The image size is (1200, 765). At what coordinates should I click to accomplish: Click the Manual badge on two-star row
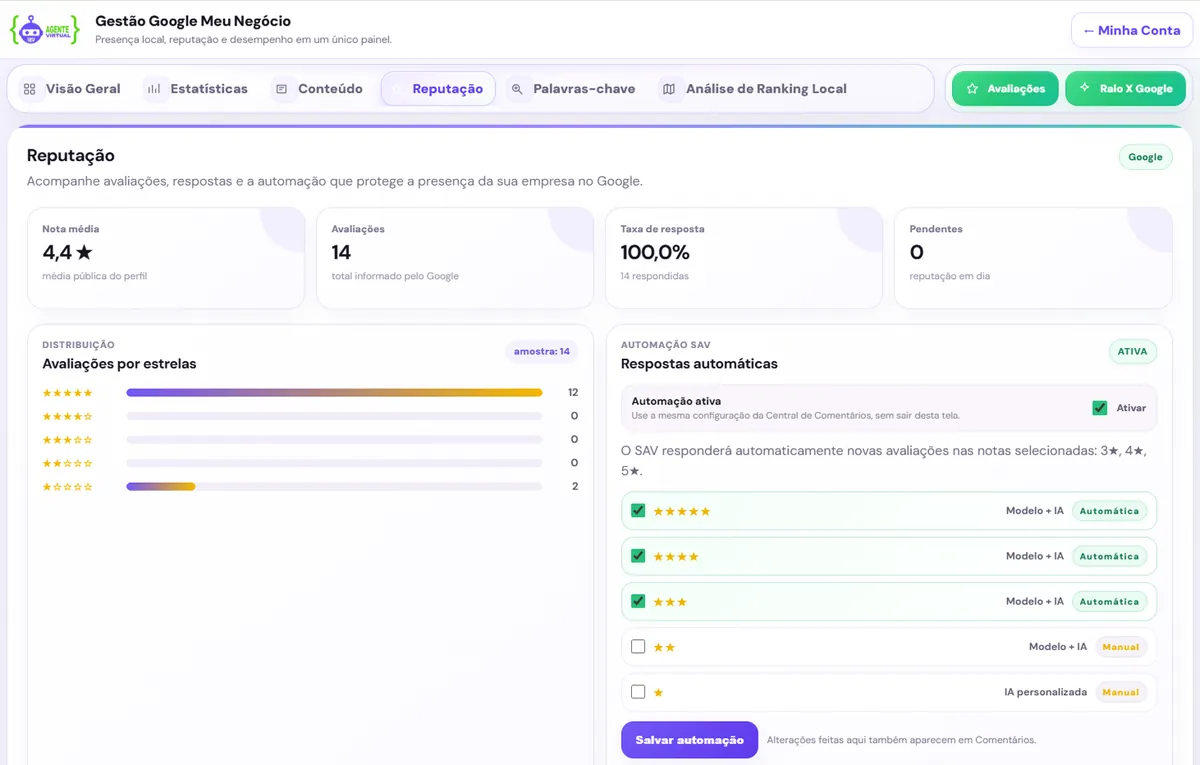coord(1120,647)
